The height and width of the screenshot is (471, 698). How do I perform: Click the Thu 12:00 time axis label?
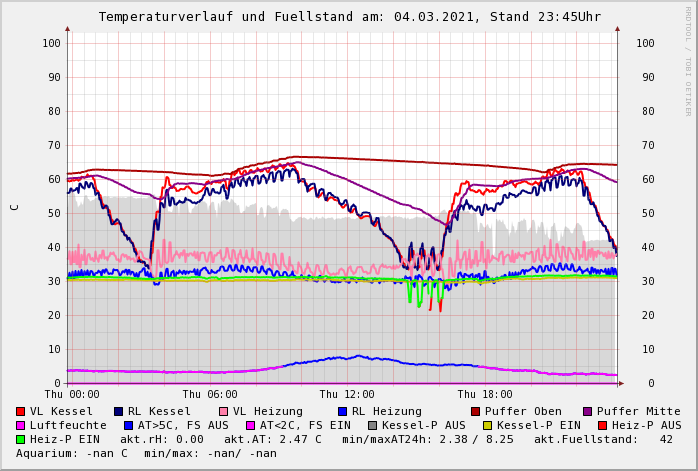(x=347, y=395)
